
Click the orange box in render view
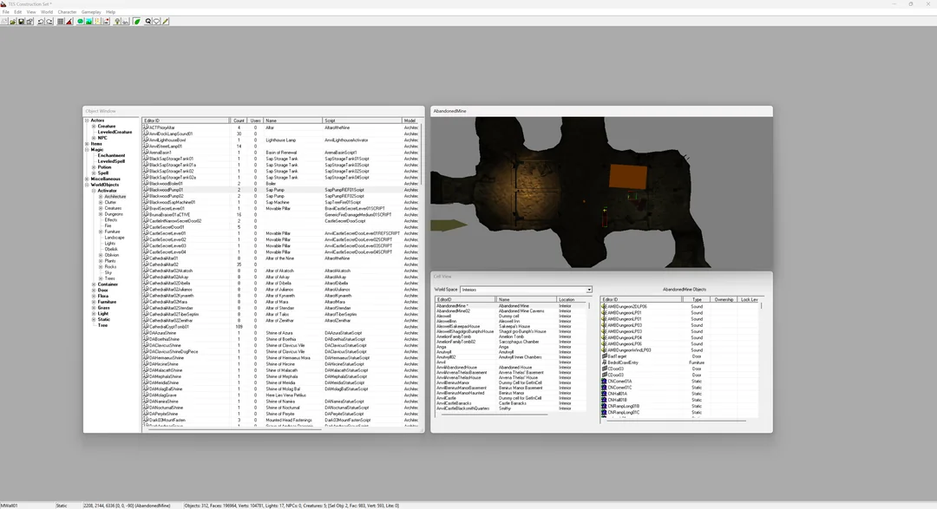point(628,177)
